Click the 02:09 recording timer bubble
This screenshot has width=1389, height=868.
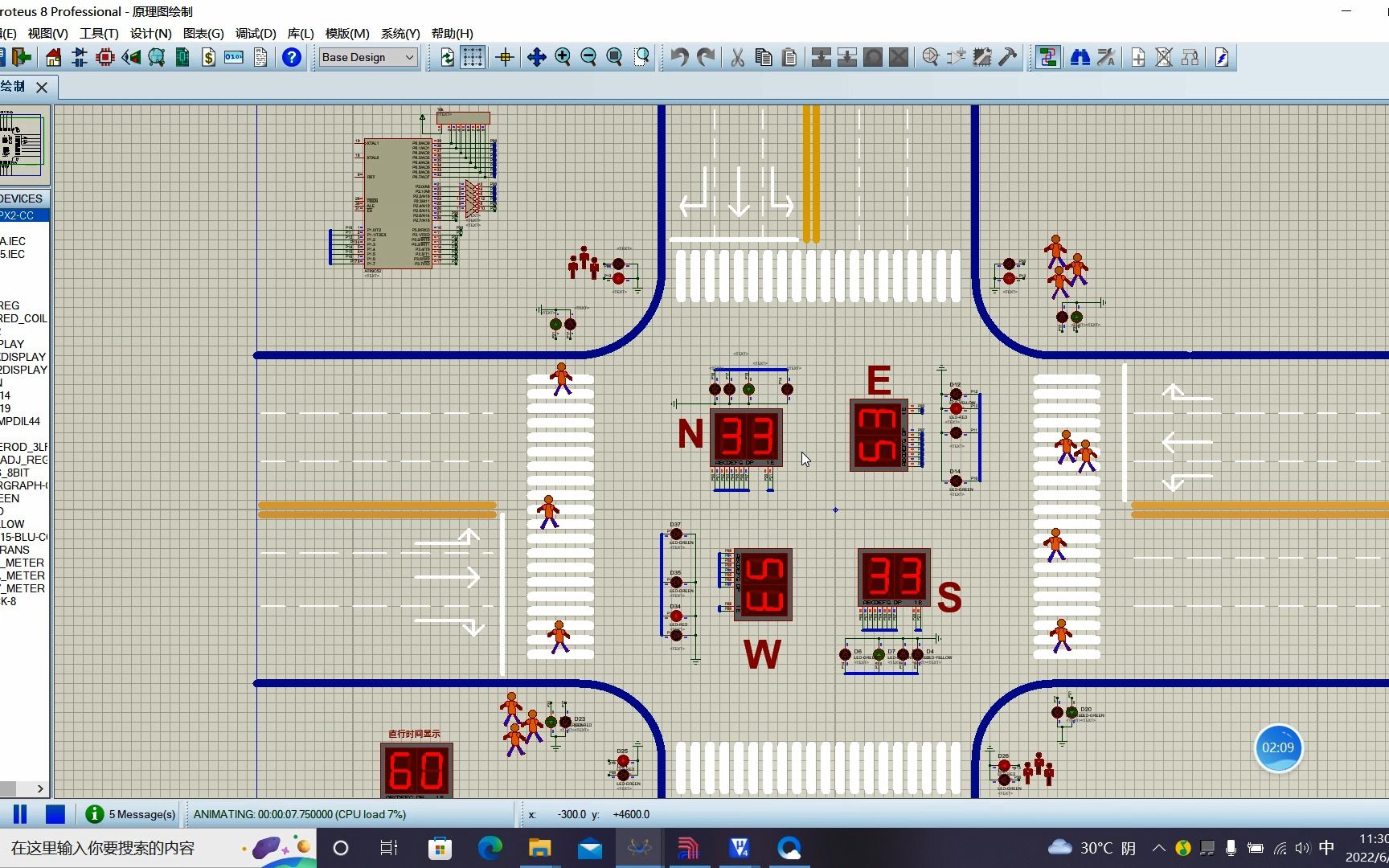point(1278,747)
